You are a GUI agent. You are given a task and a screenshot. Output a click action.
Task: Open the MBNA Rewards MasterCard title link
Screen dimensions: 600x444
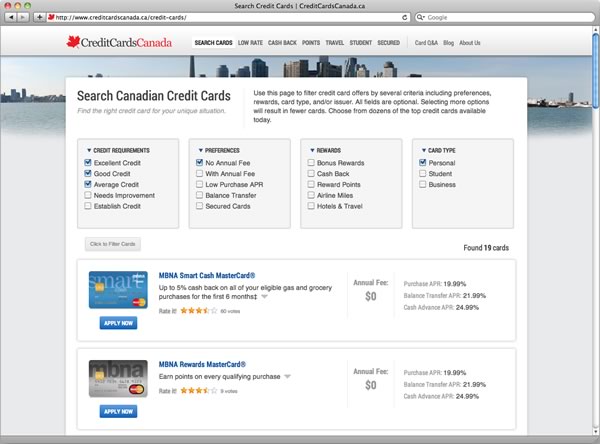coord(202,364)
